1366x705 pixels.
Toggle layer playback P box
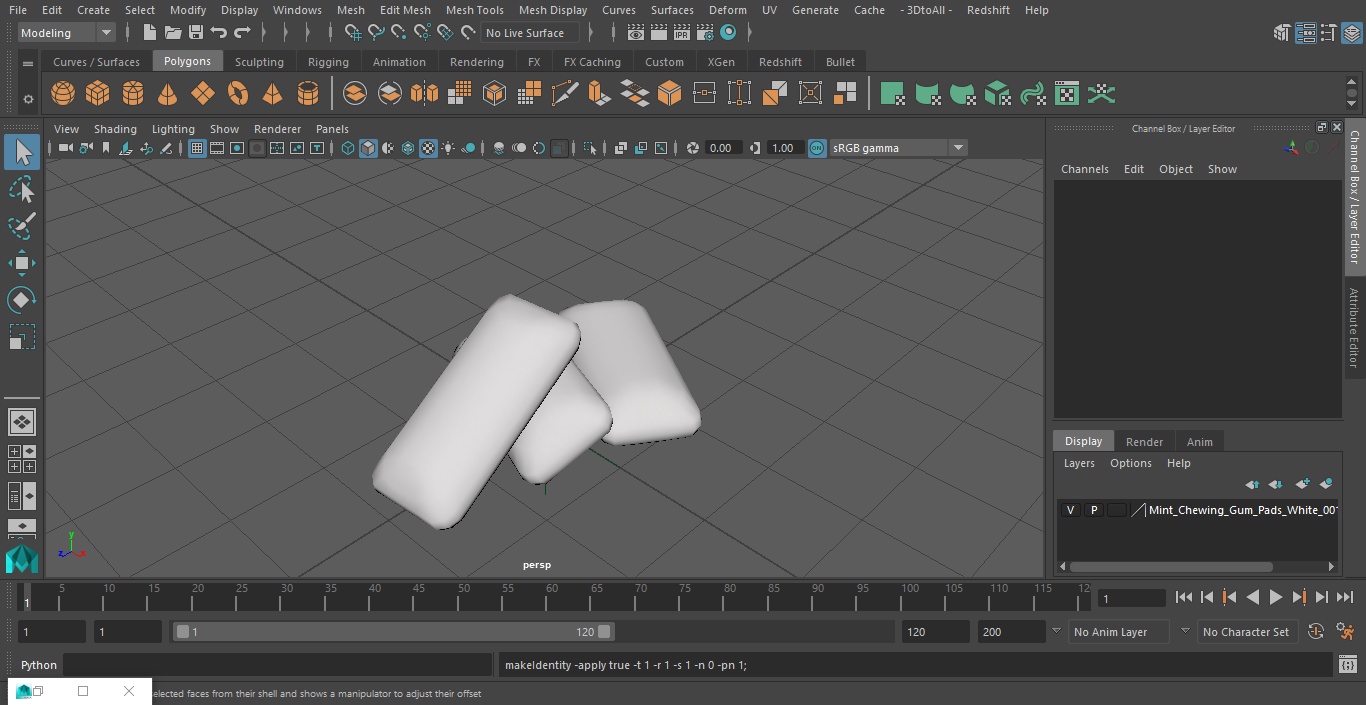click(1093, 510)
